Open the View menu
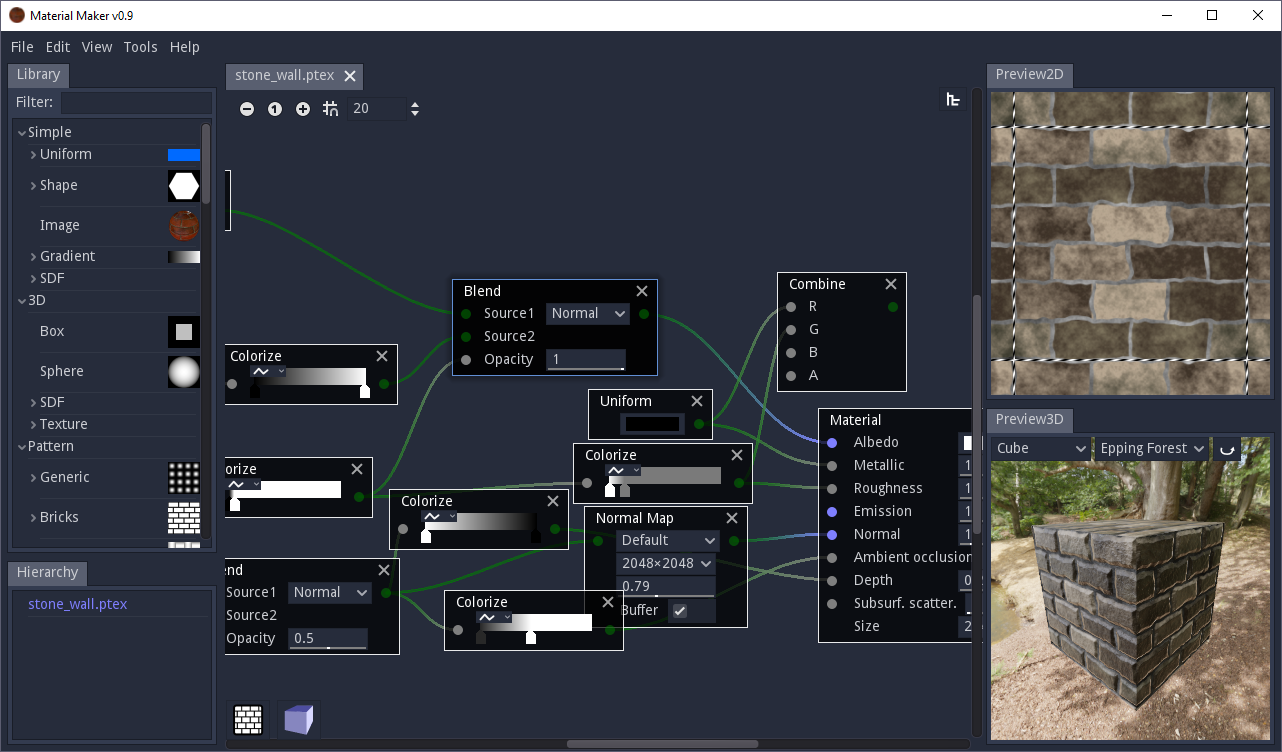 97,47
